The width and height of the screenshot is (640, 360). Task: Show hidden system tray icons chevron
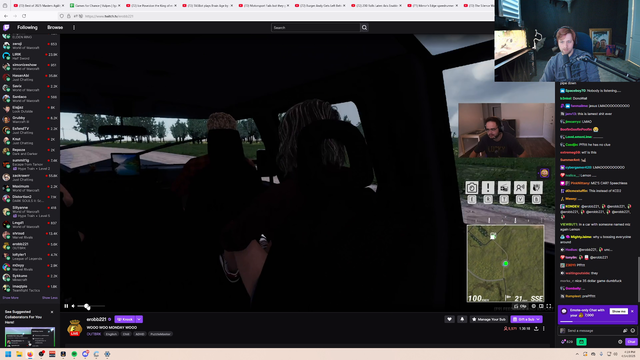(577, 354)
